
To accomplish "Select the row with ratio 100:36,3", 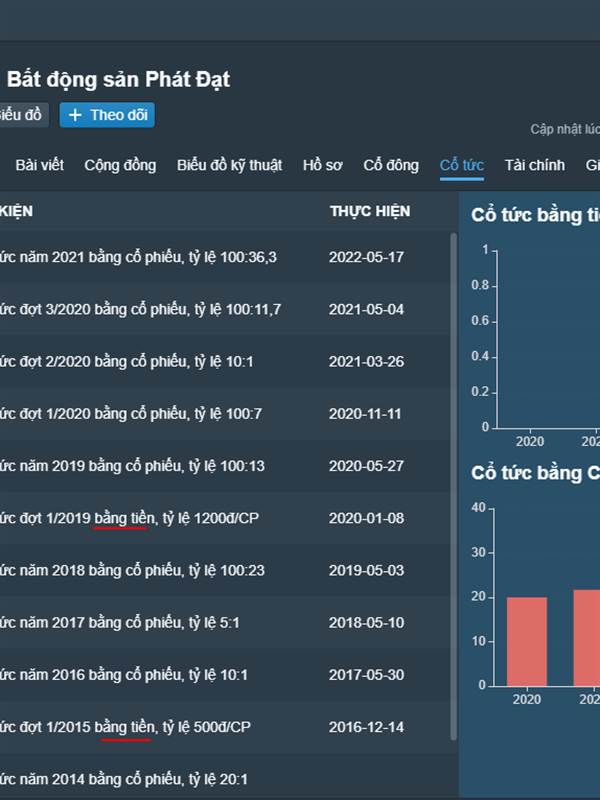I will (x=224, y=257).
